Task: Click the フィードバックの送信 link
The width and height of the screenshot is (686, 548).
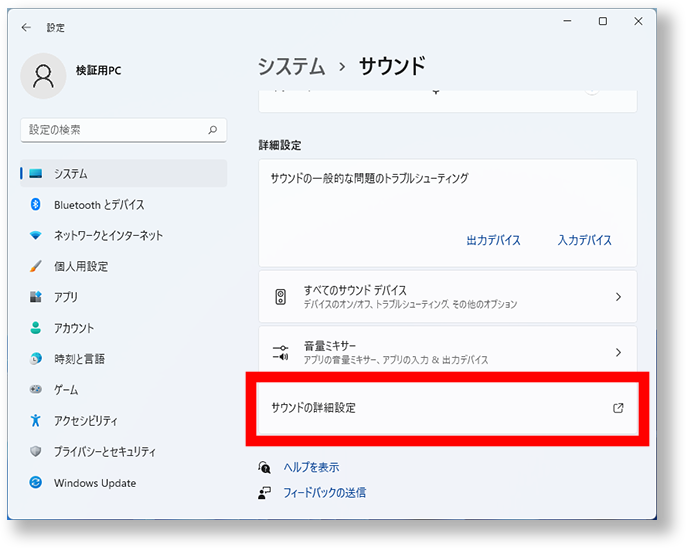Action: tap(324, 493)
